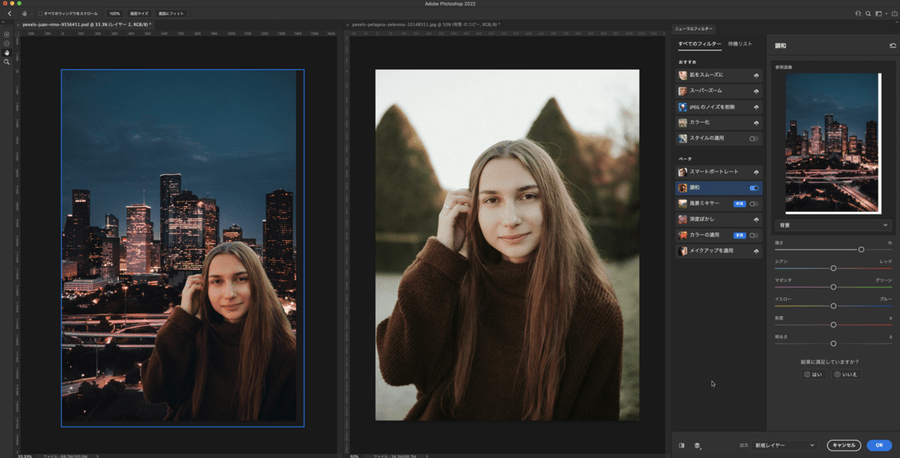900x458 pixels.
Task: Check すべてのウィンドウをスクロール checkbox
Action: (40, 13)
